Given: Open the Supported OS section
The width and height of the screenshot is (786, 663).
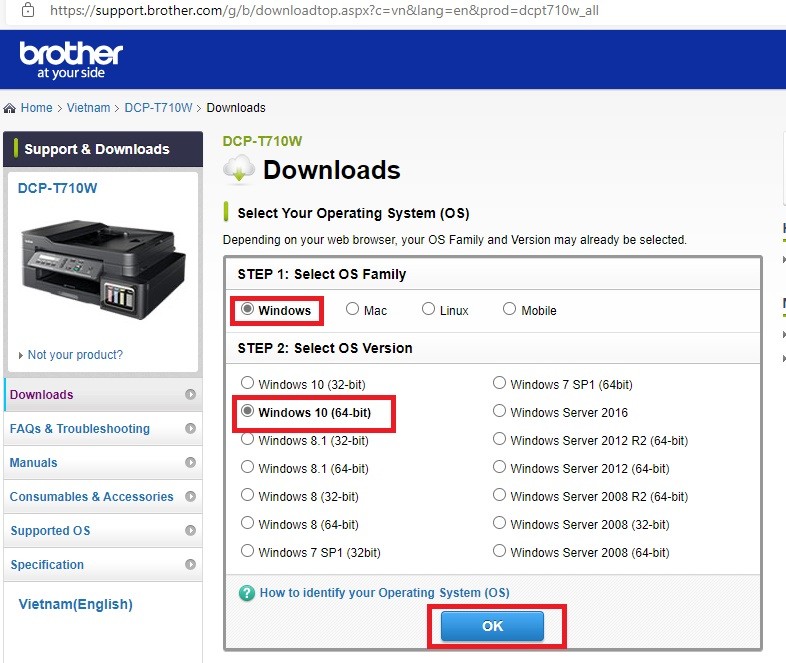Looking at the screenshot, I should point(103,530).
